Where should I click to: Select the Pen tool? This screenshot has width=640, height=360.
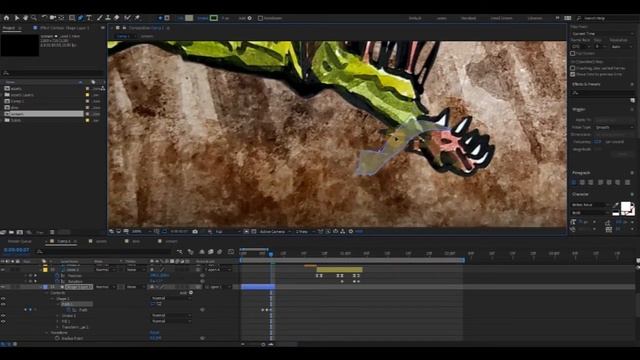[80, 18]
